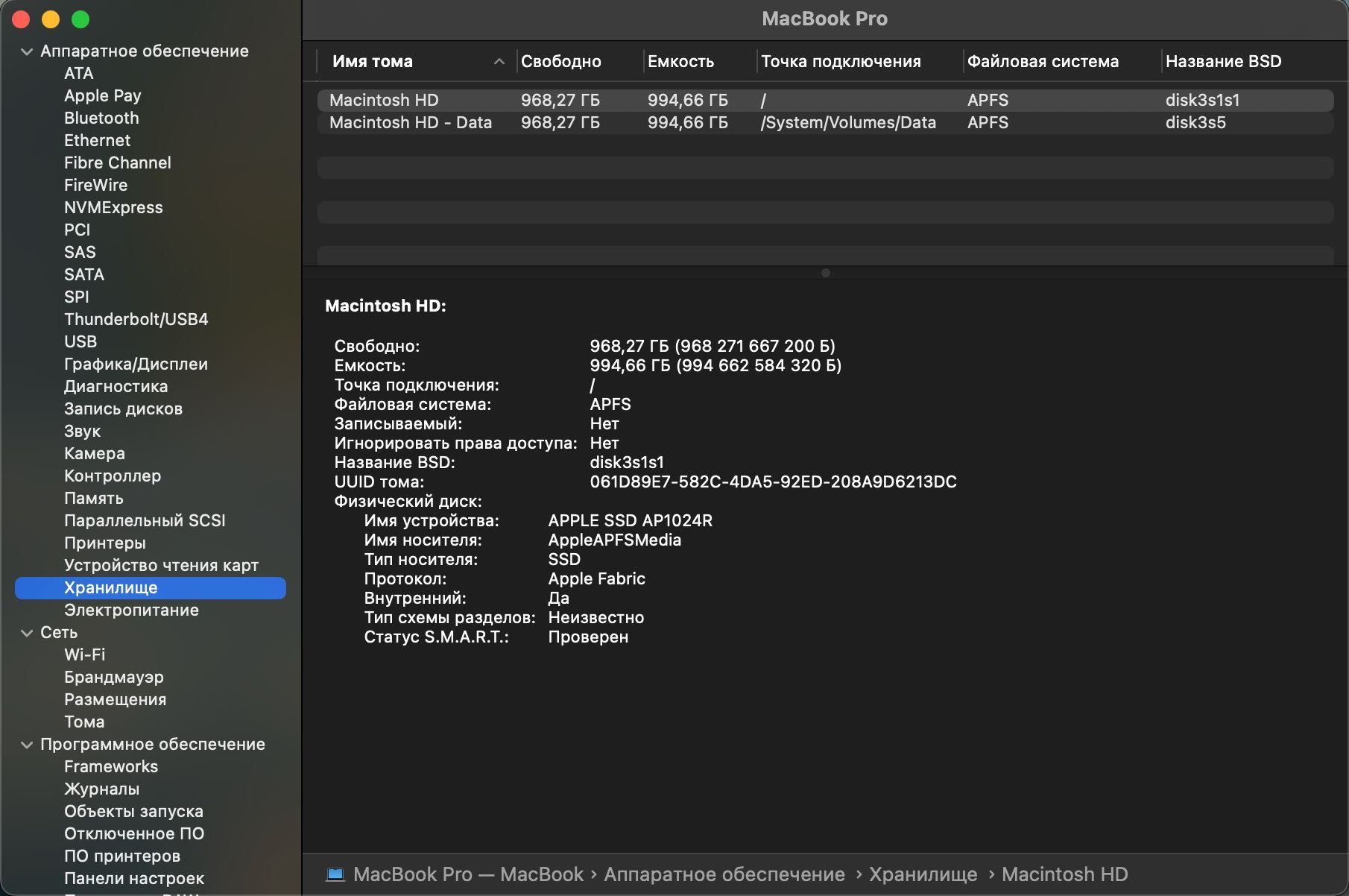Click Статус S.M.A.R.T. value Проверен
The width and height of the screenshot is (1349, 896).
pyautogui.click(x=589, y=637)
